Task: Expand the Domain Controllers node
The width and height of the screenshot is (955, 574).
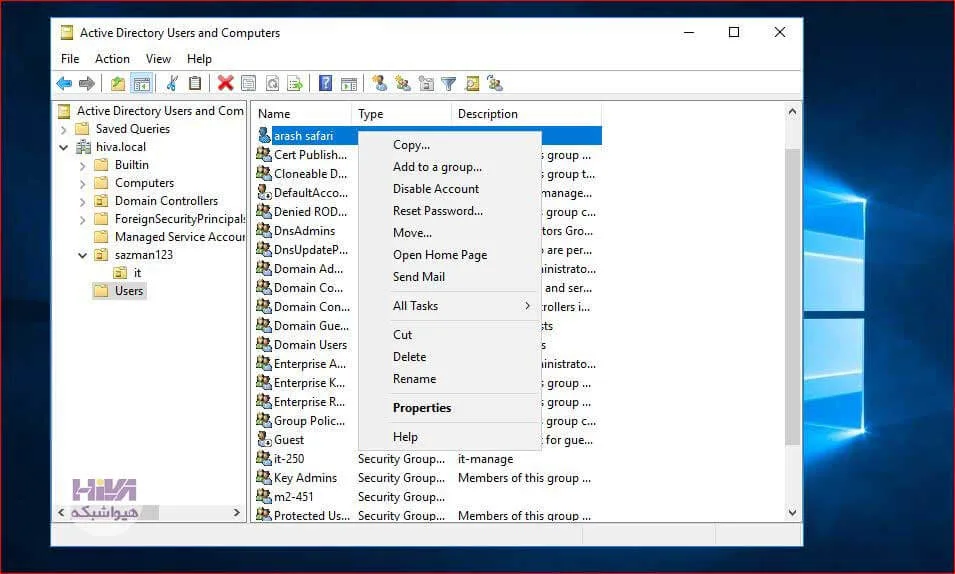Action: (x=83, y=202)
